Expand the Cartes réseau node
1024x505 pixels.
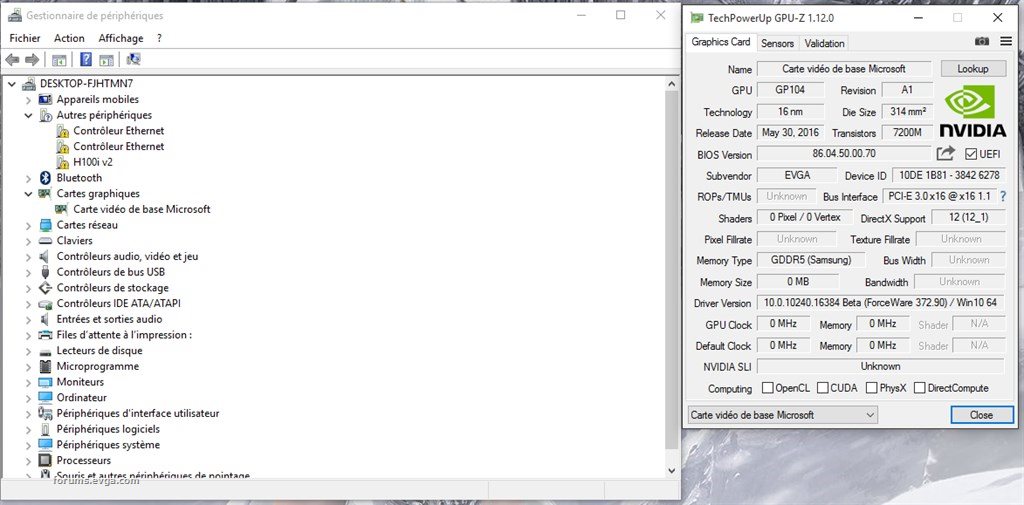pyautogui.click(x=28, y=225)
